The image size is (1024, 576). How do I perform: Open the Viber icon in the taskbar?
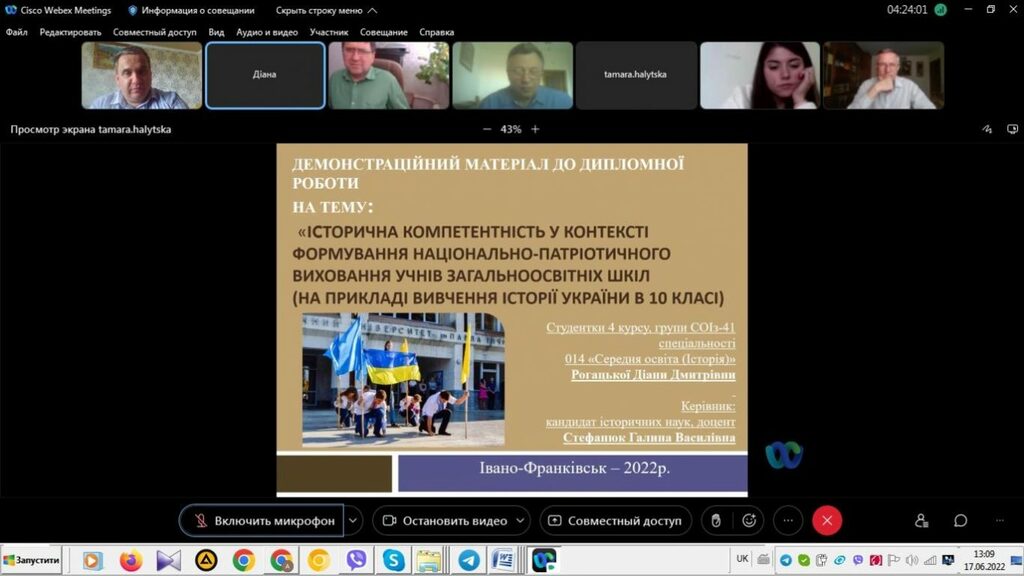pos(356,560)
